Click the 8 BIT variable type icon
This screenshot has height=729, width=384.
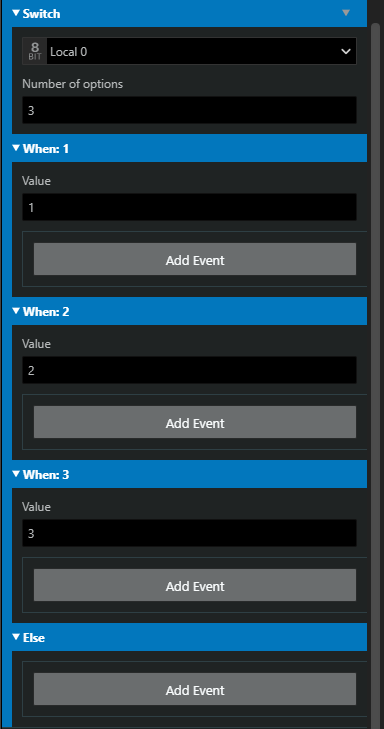[35, 51]
